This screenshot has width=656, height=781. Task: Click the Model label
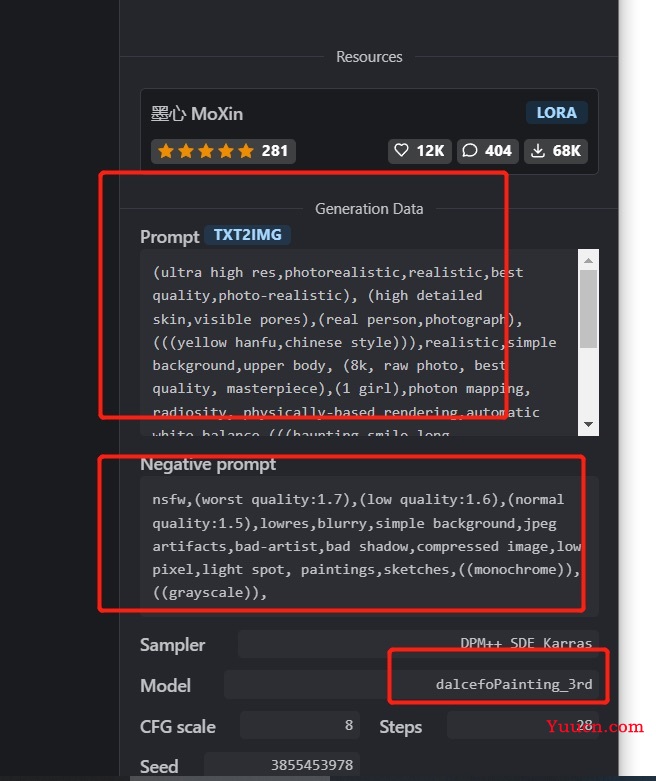point(165,685)
